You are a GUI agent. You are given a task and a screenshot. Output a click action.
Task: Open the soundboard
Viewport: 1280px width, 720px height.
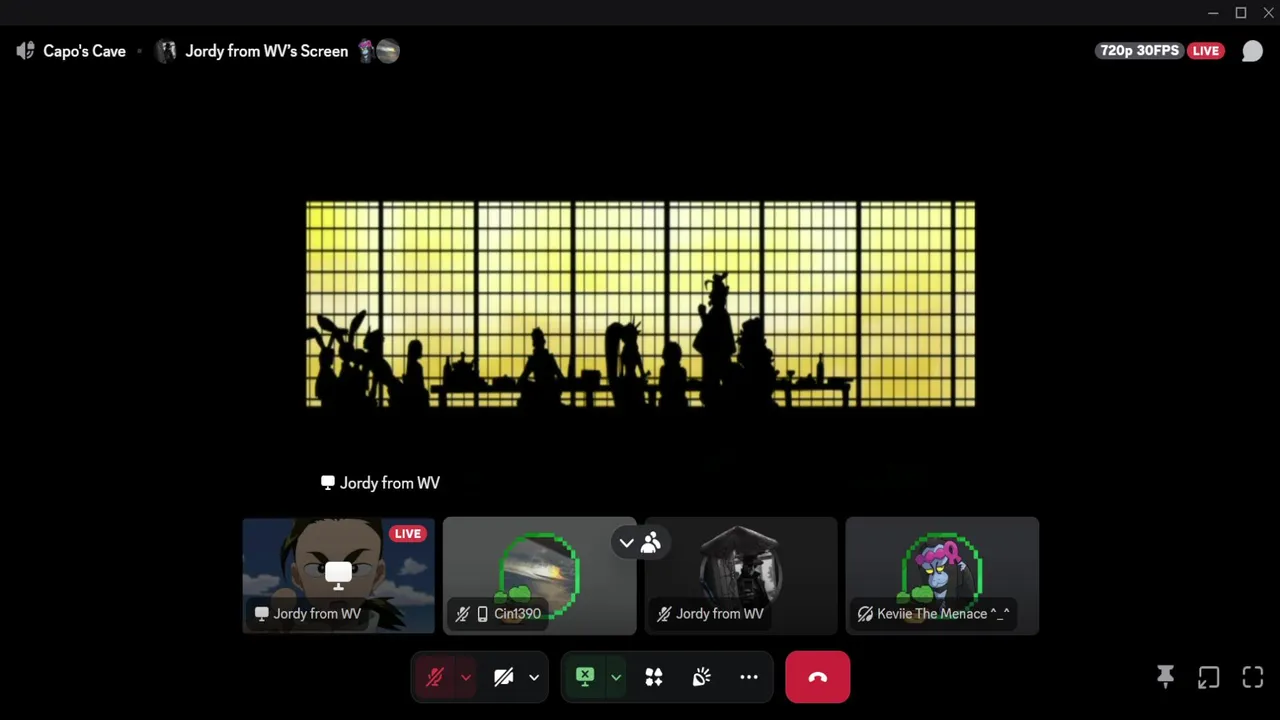701,677
